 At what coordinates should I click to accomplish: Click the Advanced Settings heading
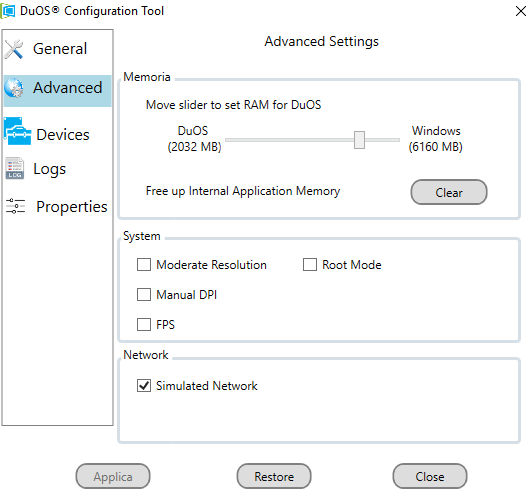322,41
